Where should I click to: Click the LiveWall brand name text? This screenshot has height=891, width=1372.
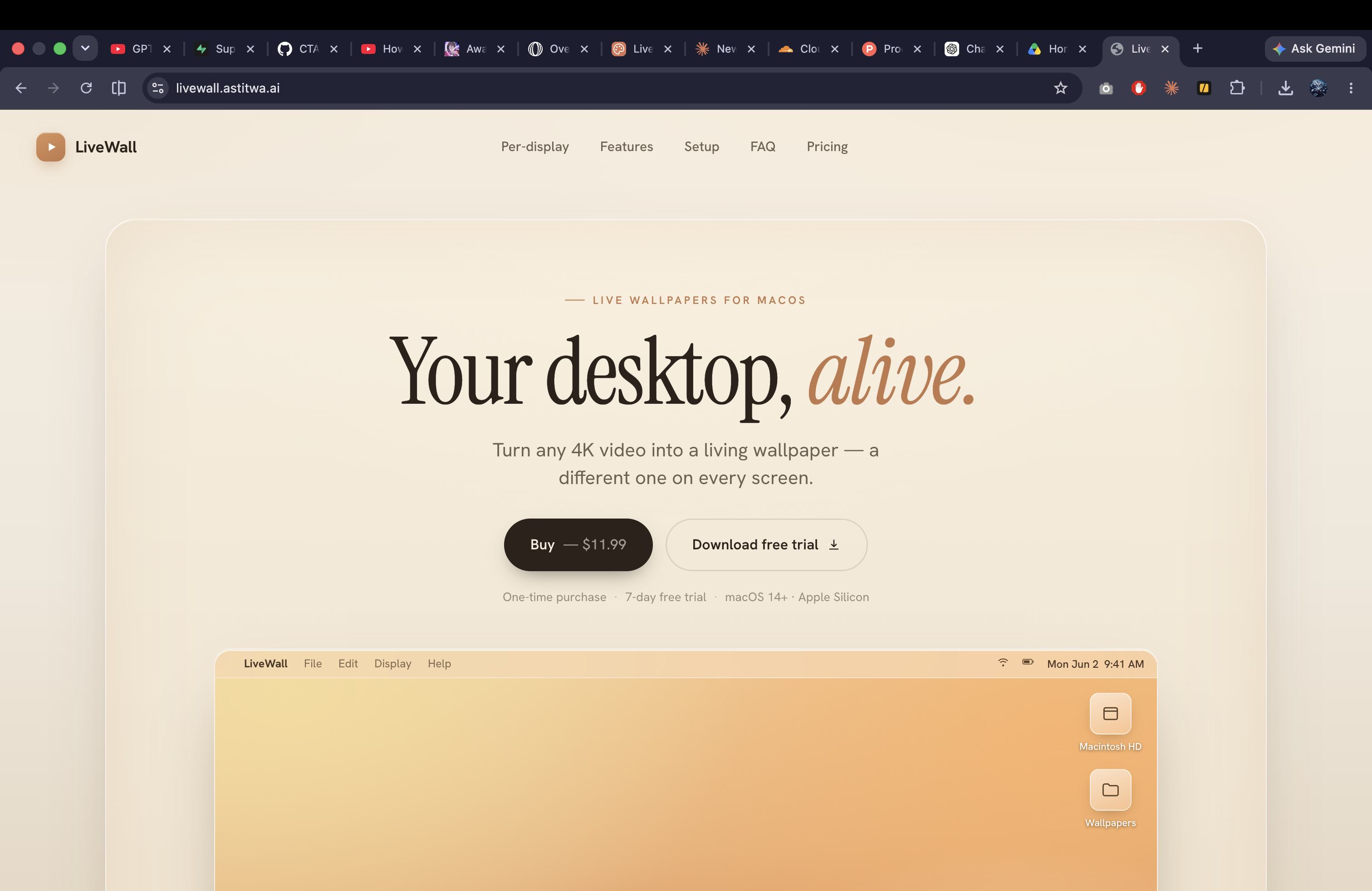106,147
